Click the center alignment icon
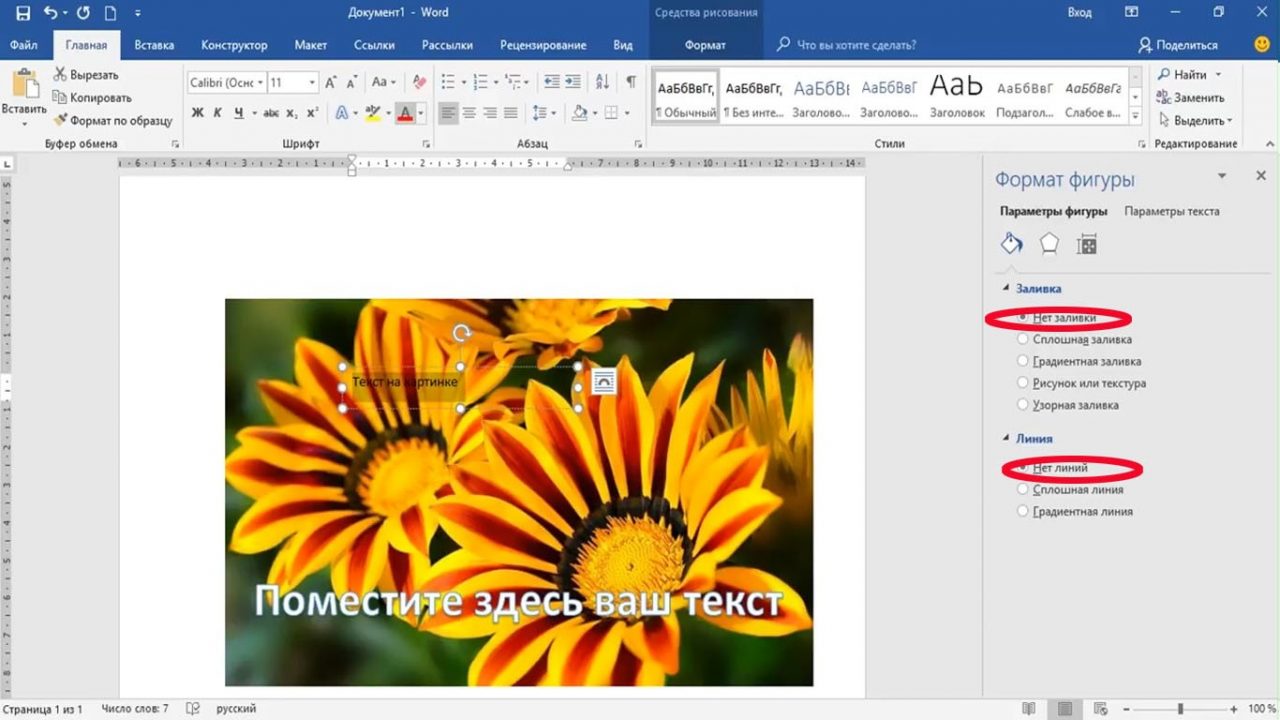 469,113
